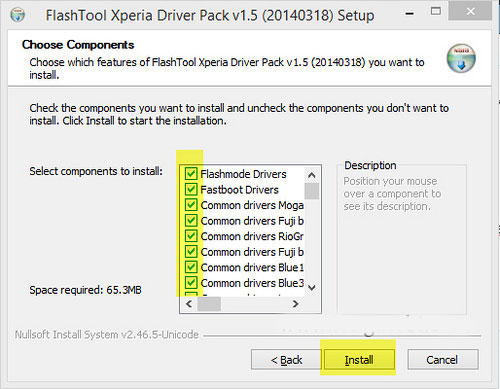Click the Space required: 65.3MB text
This screenshot has width=500, height=389.
coord(85,290)
